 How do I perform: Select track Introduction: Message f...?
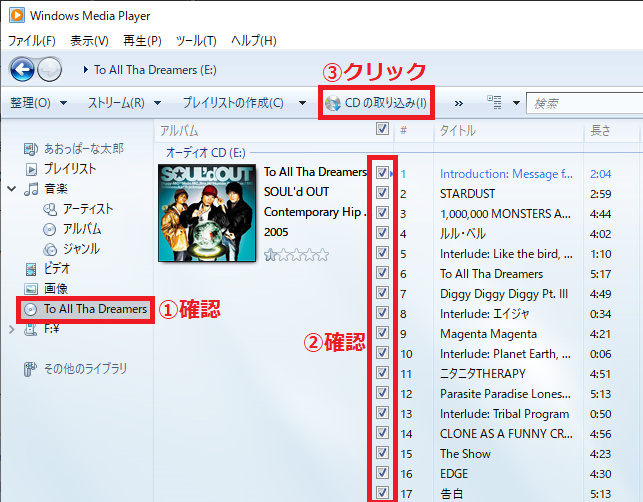tap(506, 174)
